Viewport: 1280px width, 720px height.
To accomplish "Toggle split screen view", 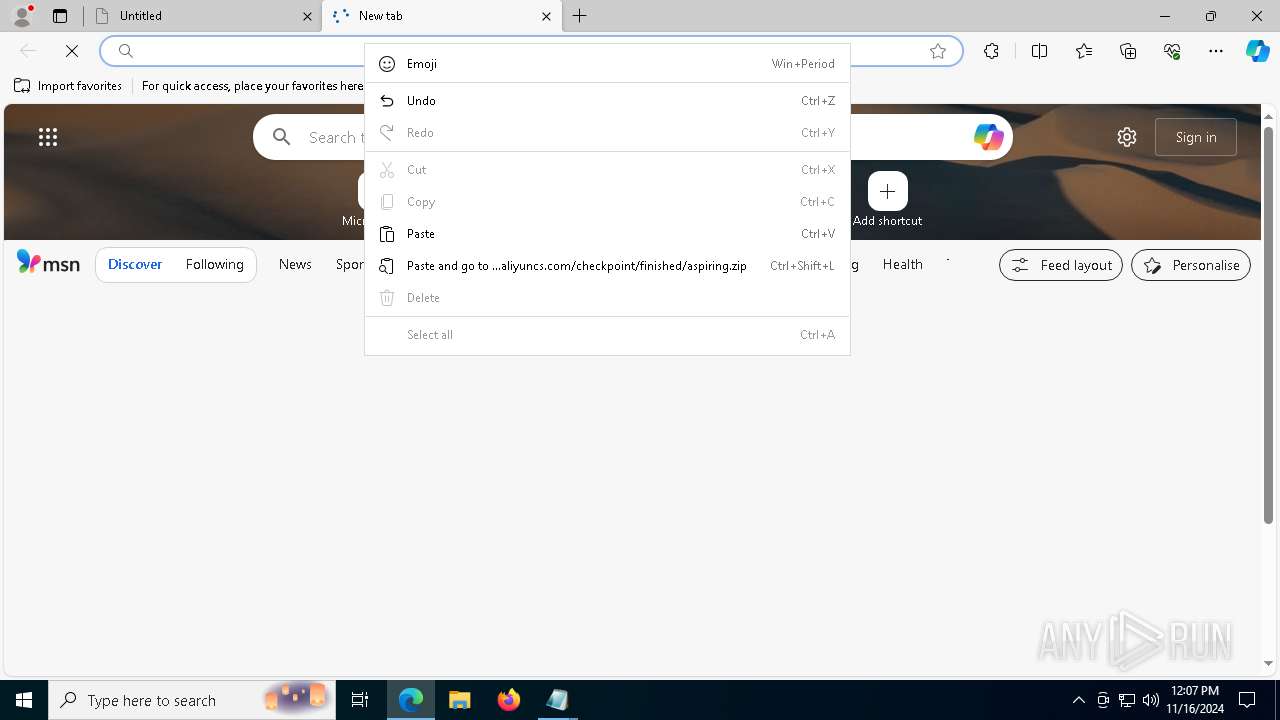I will coord(1039,51).
